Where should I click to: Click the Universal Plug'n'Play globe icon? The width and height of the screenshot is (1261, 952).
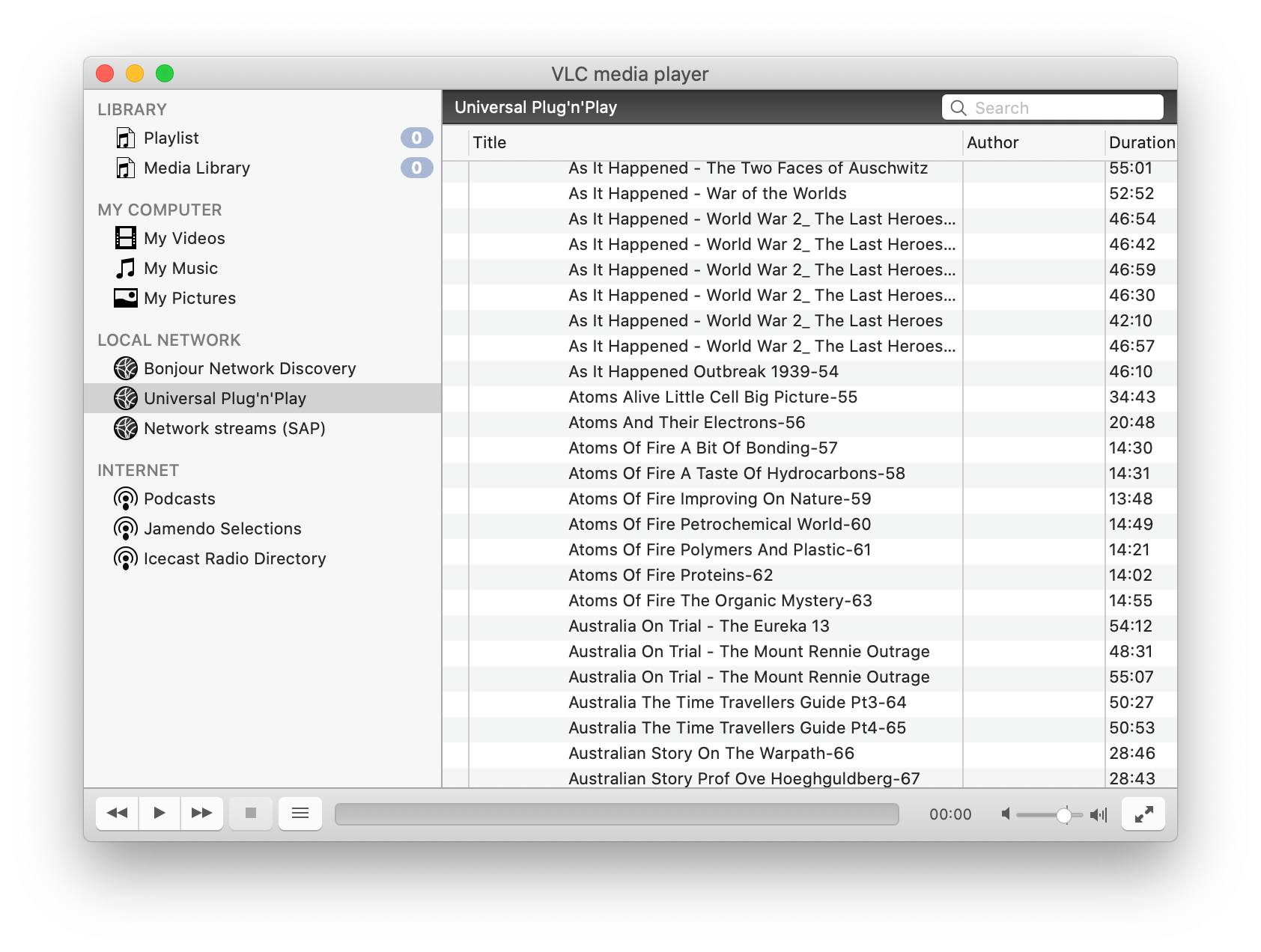click(x=125, y=398)
